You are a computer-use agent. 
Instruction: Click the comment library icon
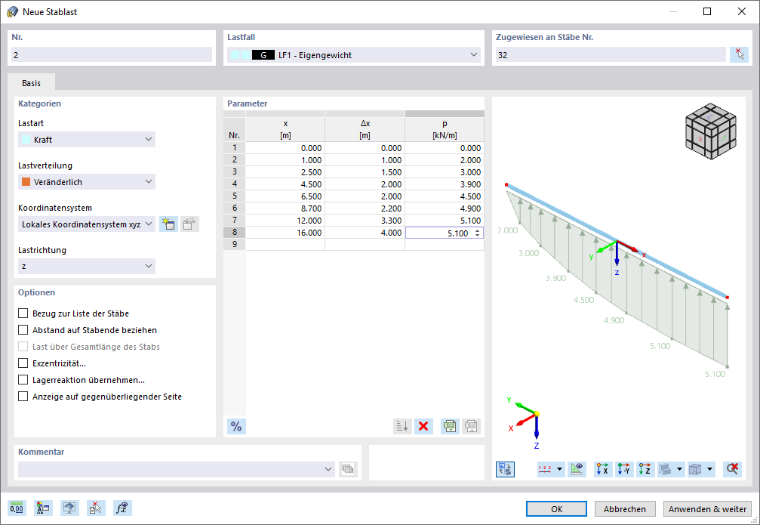click(348, 469)
